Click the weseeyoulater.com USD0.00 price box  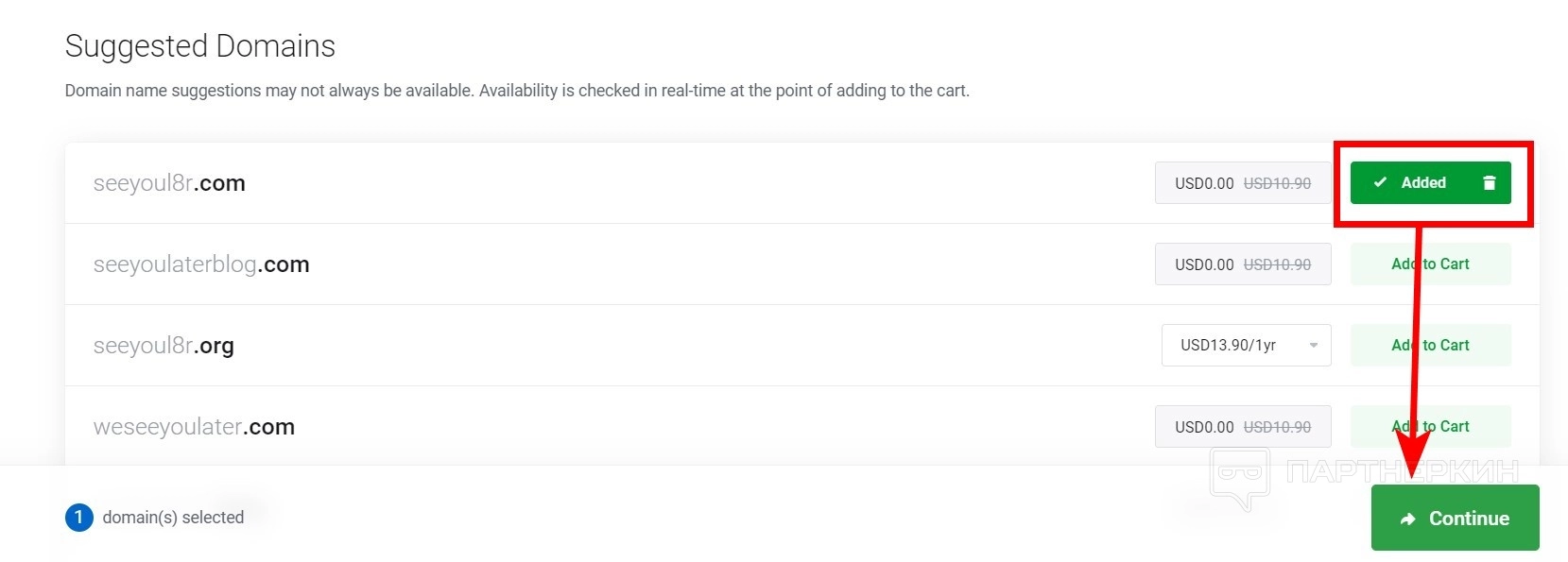click(x=1242, y=427)
